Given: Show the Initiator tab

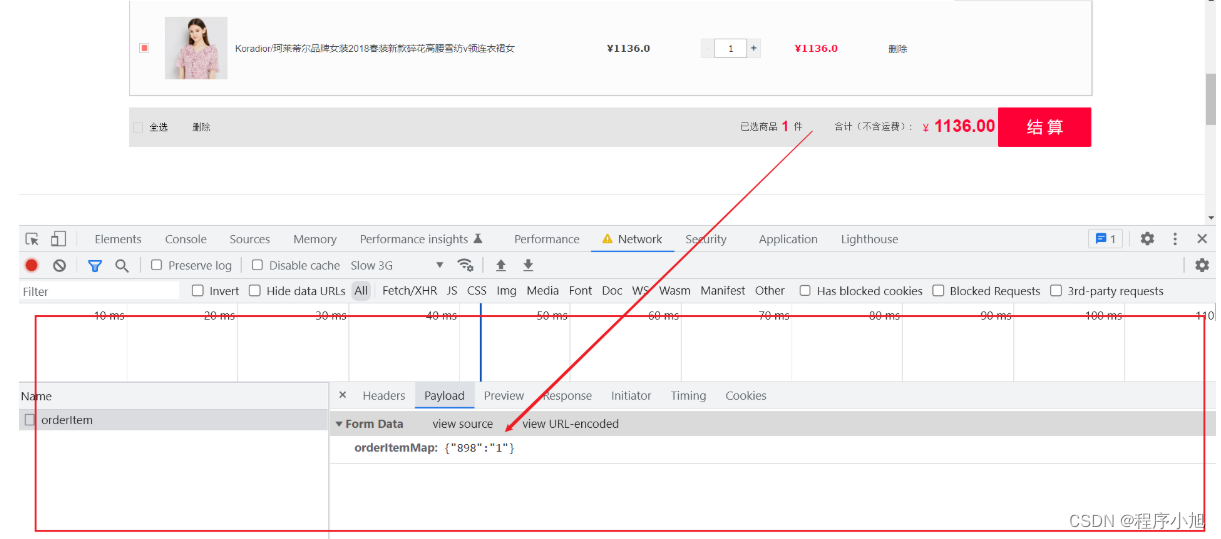Looking at the screenshot, I should pos(631,396).
